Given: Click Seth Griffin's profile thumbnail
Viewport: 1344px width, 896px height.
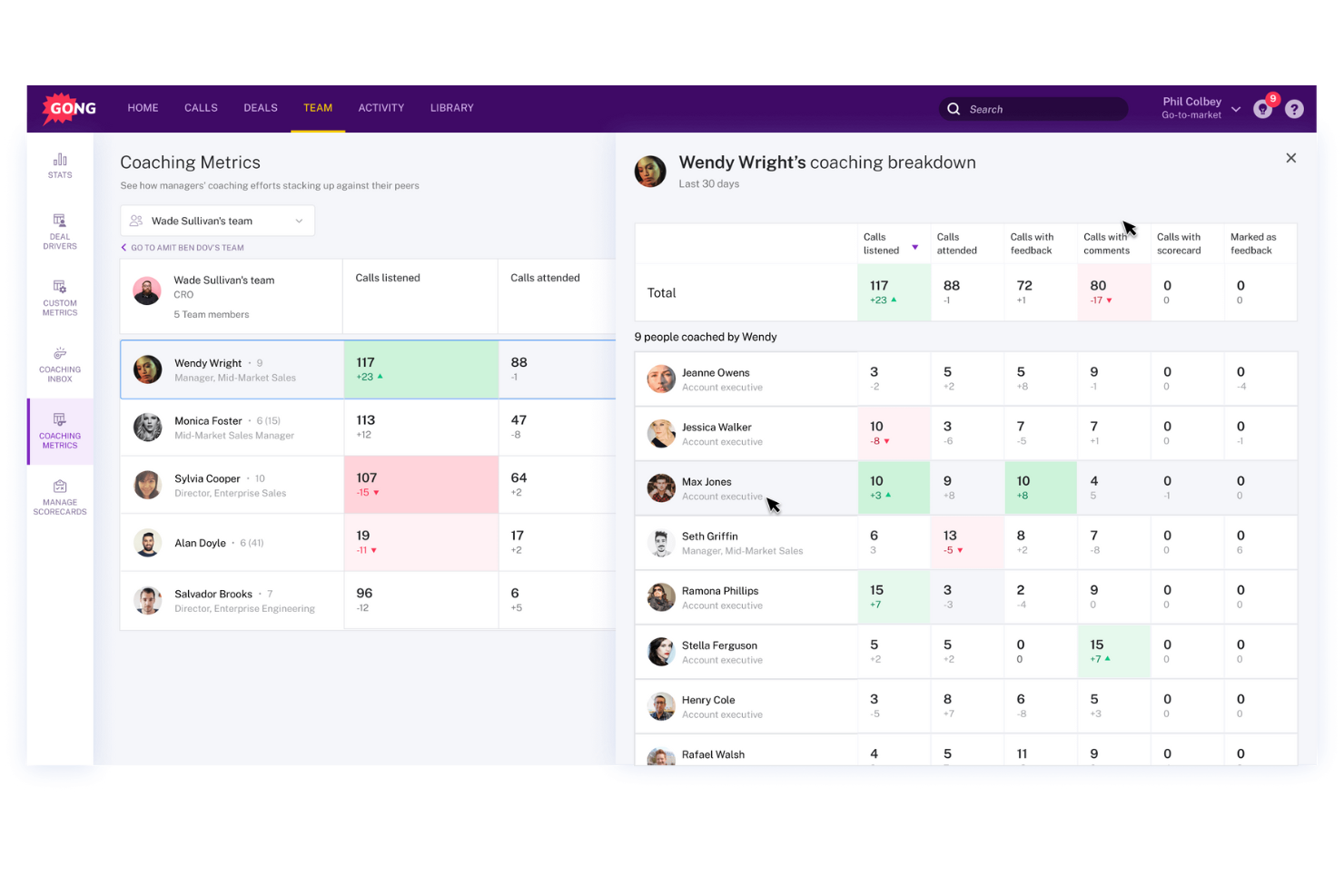Looking at the screenshot, I should pos(661,542).
